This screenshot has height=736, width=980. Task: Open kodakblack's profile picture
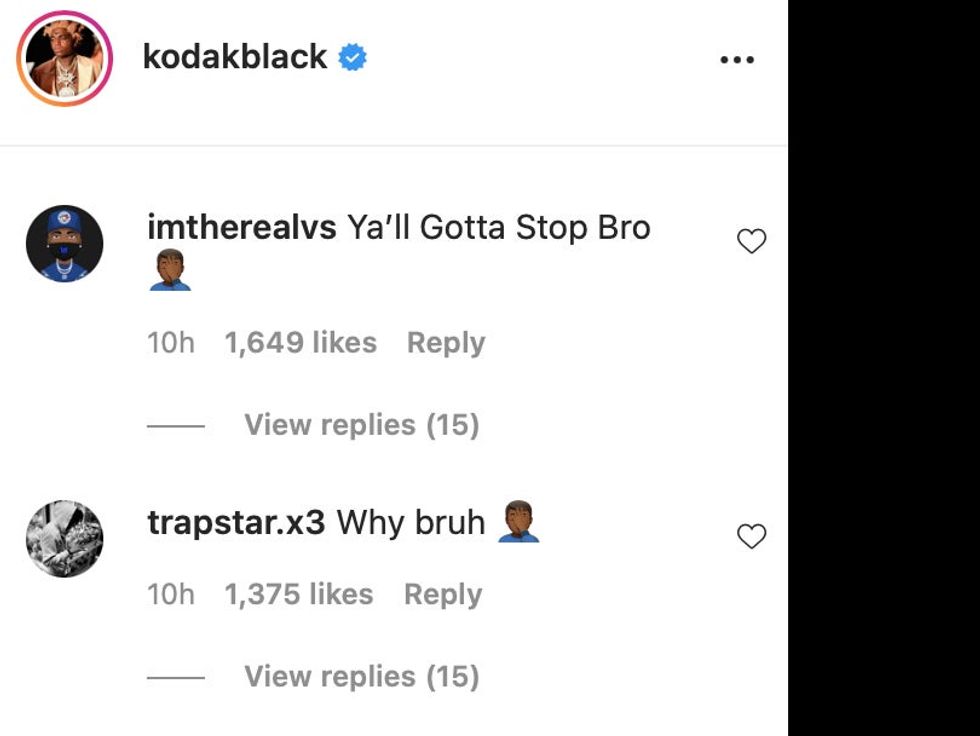click(64, 59)
